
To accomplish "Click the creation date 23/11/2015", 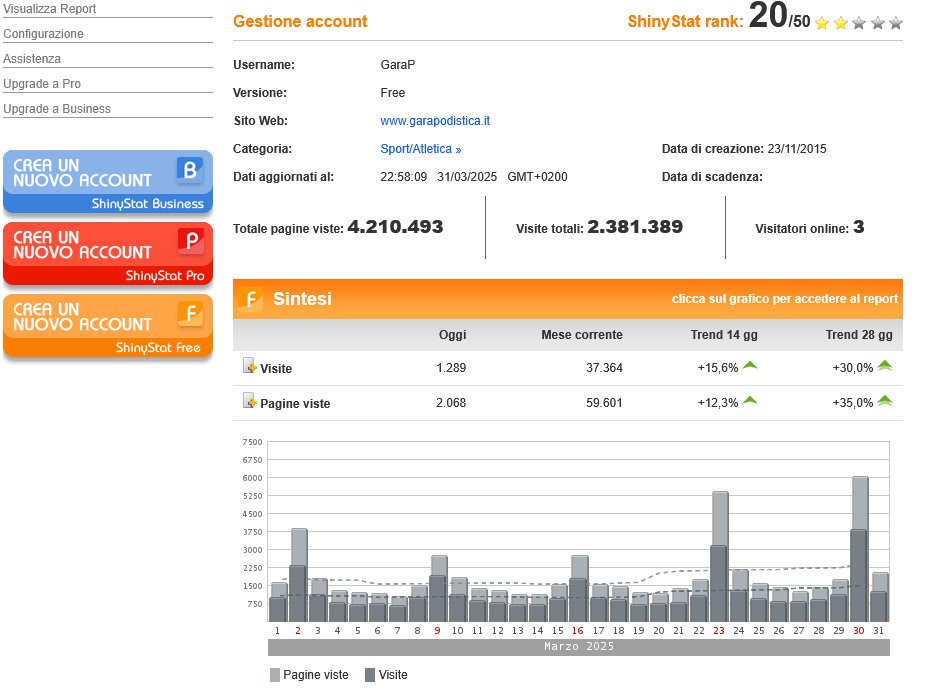I will 797,149.
